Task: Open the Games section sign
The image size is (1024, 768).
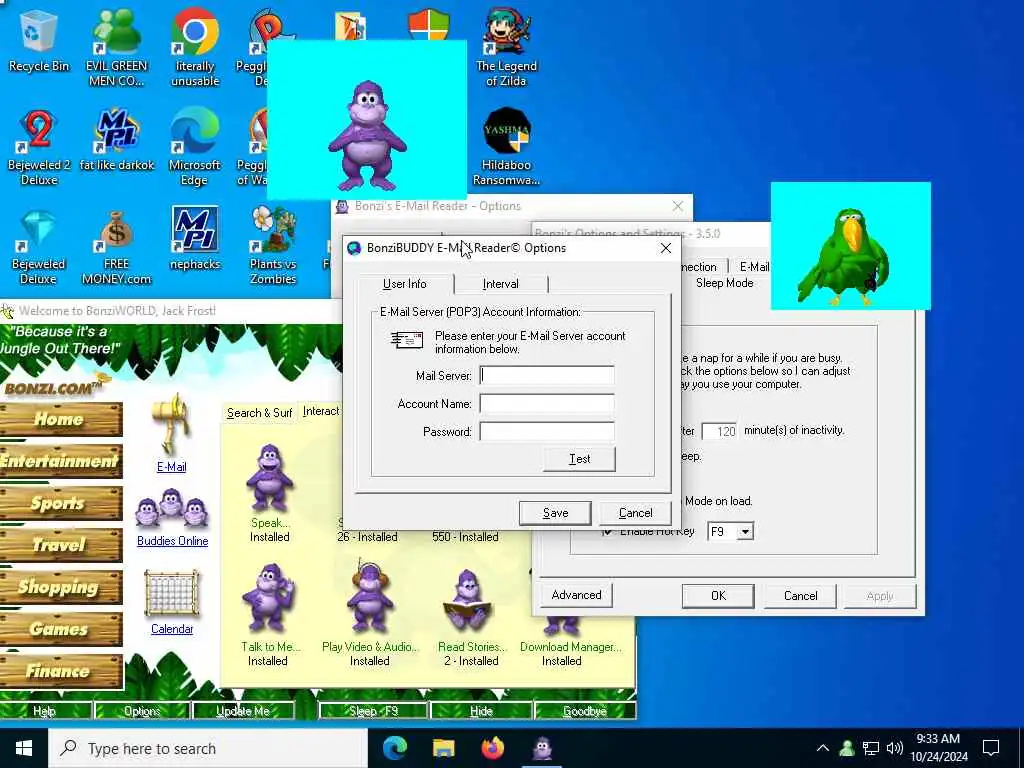Action: [x=61, y=628]
